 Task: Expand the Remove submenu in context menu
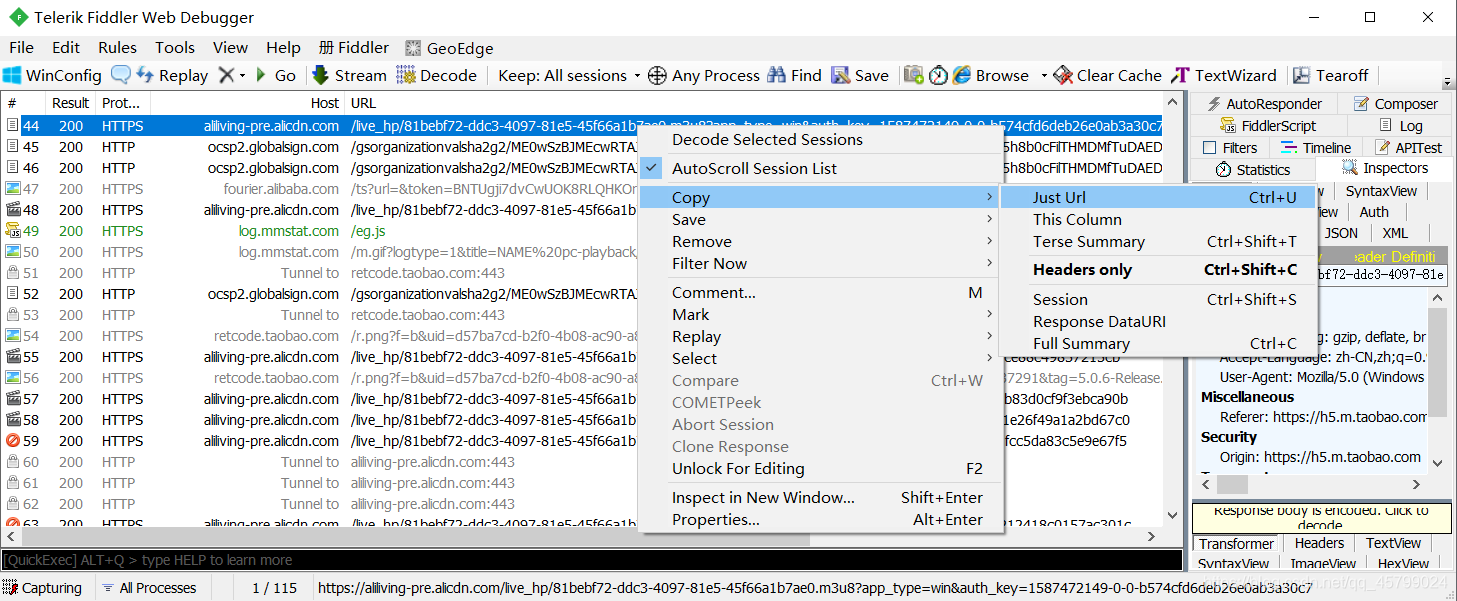pyautogui.click(x=820, y=242)
